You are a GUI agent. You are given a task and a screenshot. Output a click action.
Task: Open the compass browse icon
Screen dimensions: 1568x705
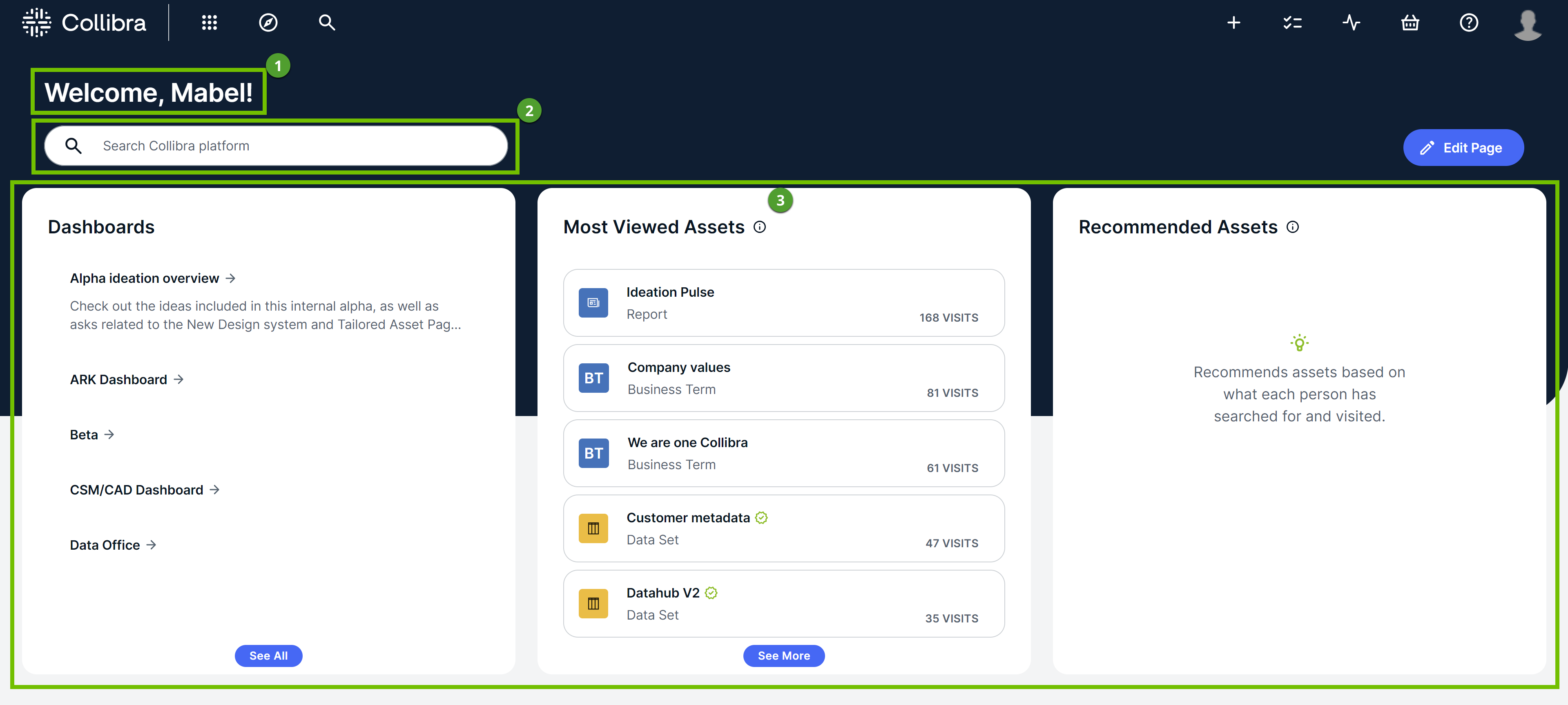(x=268, y=22)
